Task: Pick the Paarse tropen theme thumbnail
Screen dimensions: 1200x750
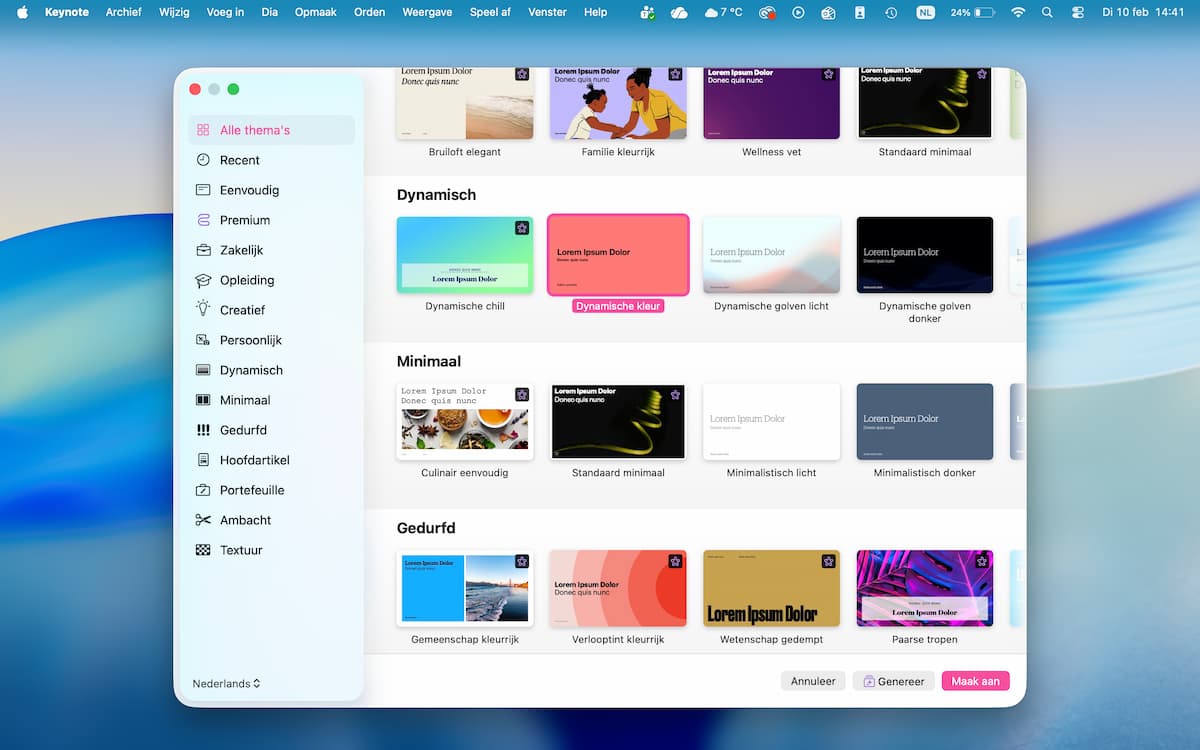Action: tap(925, 588)
